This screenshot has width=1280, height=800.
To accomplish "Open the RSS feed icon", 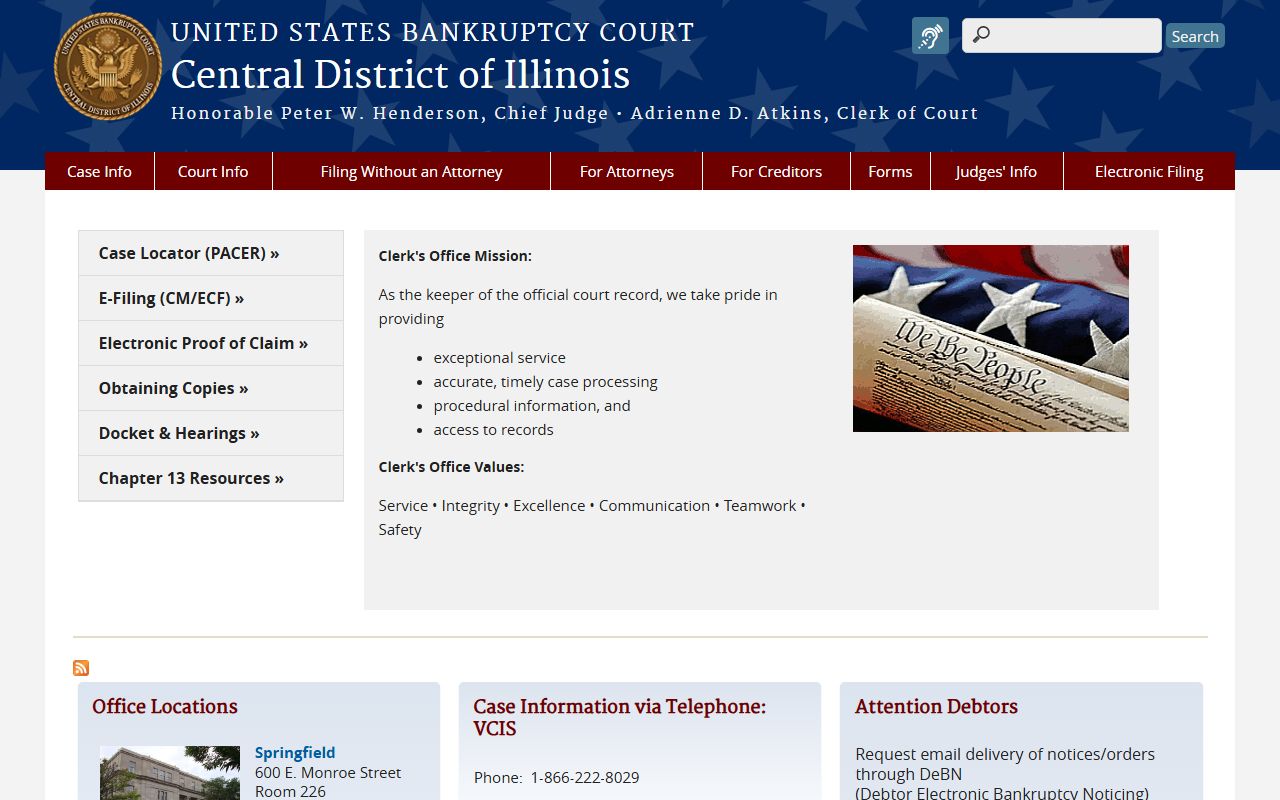I will tap(81, 668).
